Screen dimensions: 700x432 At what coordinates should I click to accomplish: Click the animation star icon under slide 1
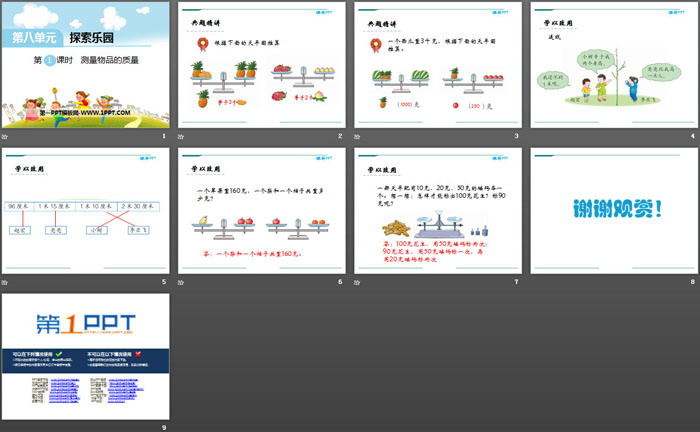pyautogui.click(x=5, y=136)
